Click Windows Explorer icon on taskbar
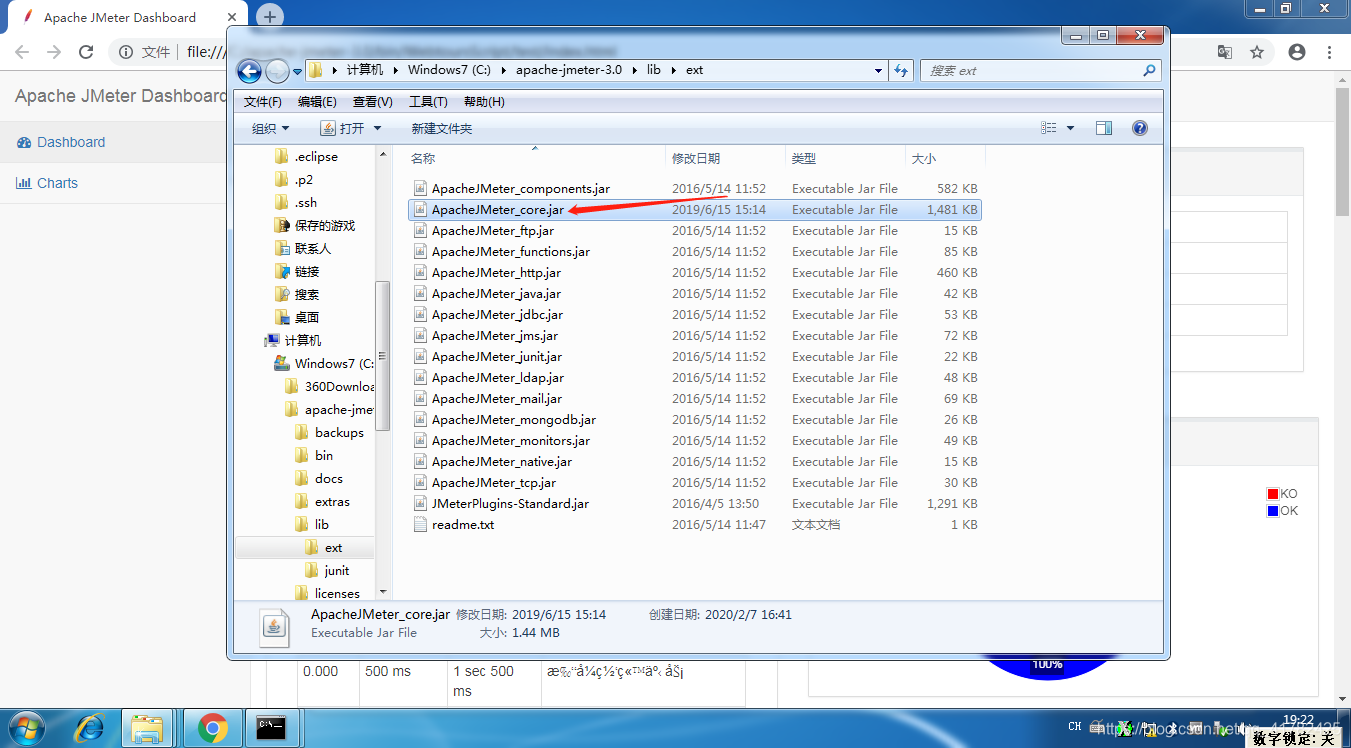1351x748 pixels. [149, 728]
